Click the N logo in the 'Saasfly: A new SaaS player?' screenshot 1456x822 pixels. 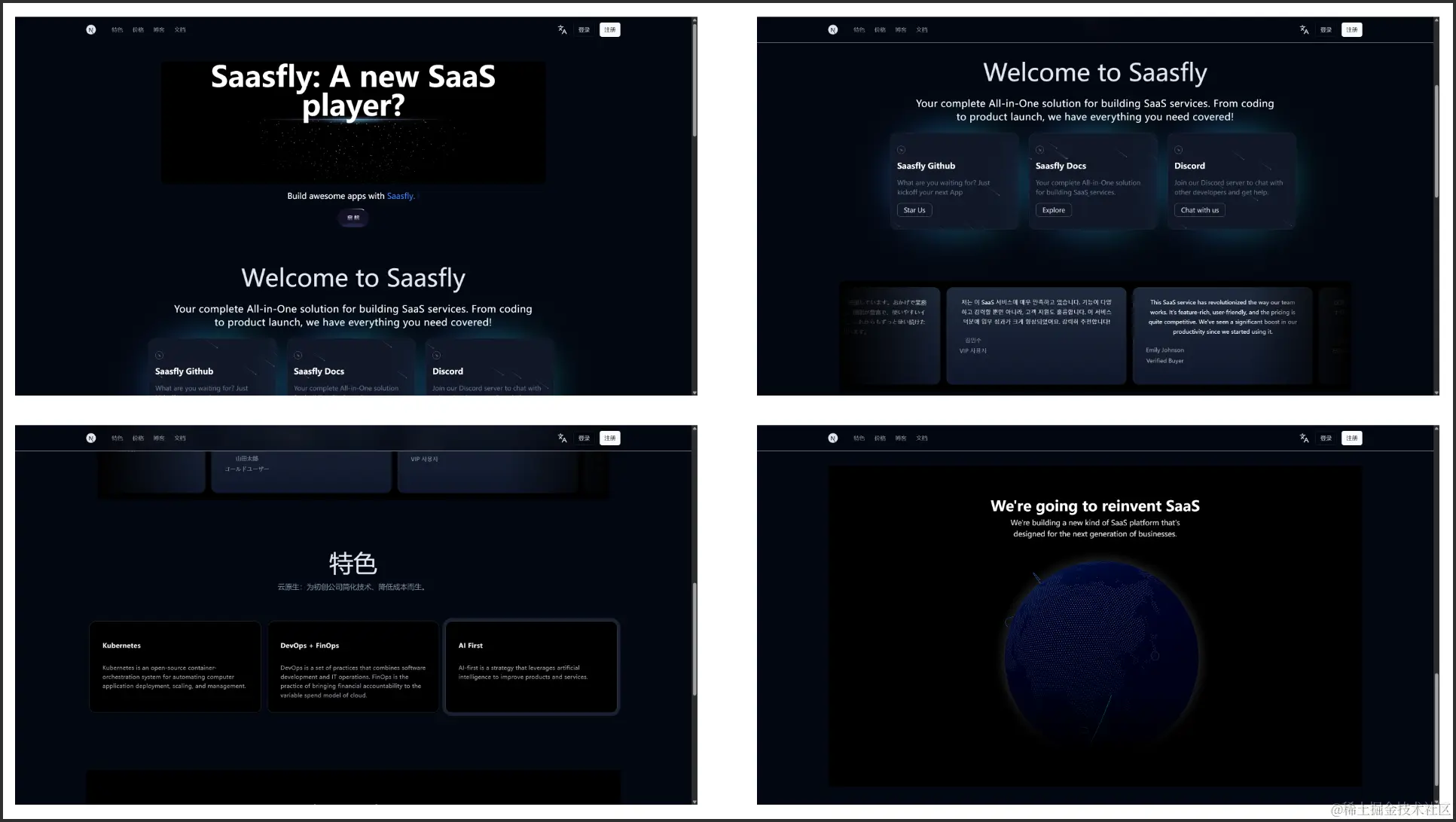pyautogui.click(x=91, y=30)
